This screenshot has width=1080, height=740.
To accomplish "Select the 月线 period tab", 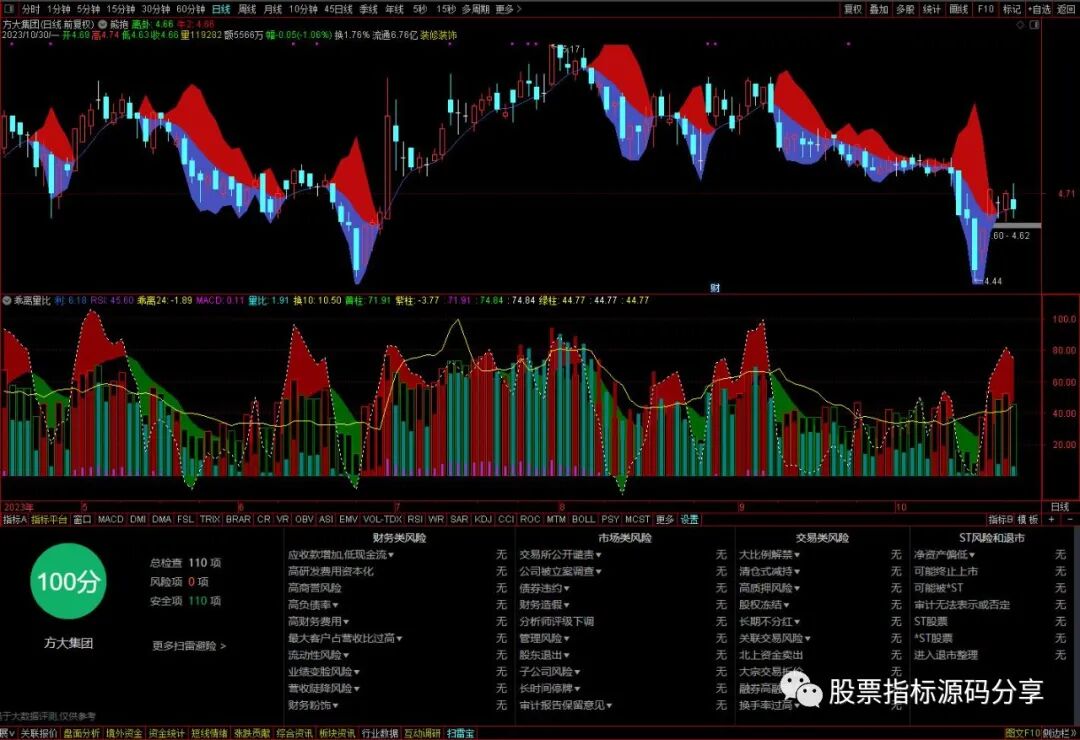I will coord(273,9).
